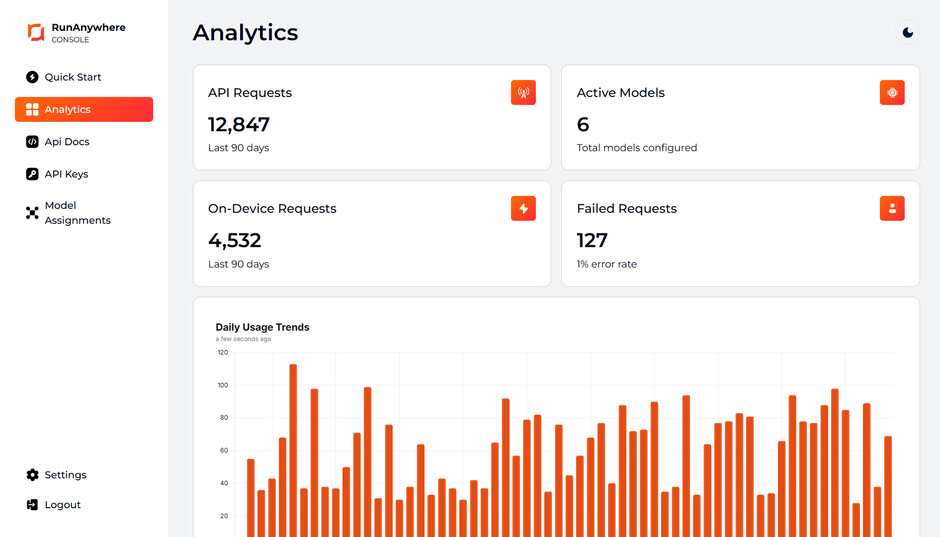Click the Api Docs code icon
940x537 pixels.
(32, 141)
